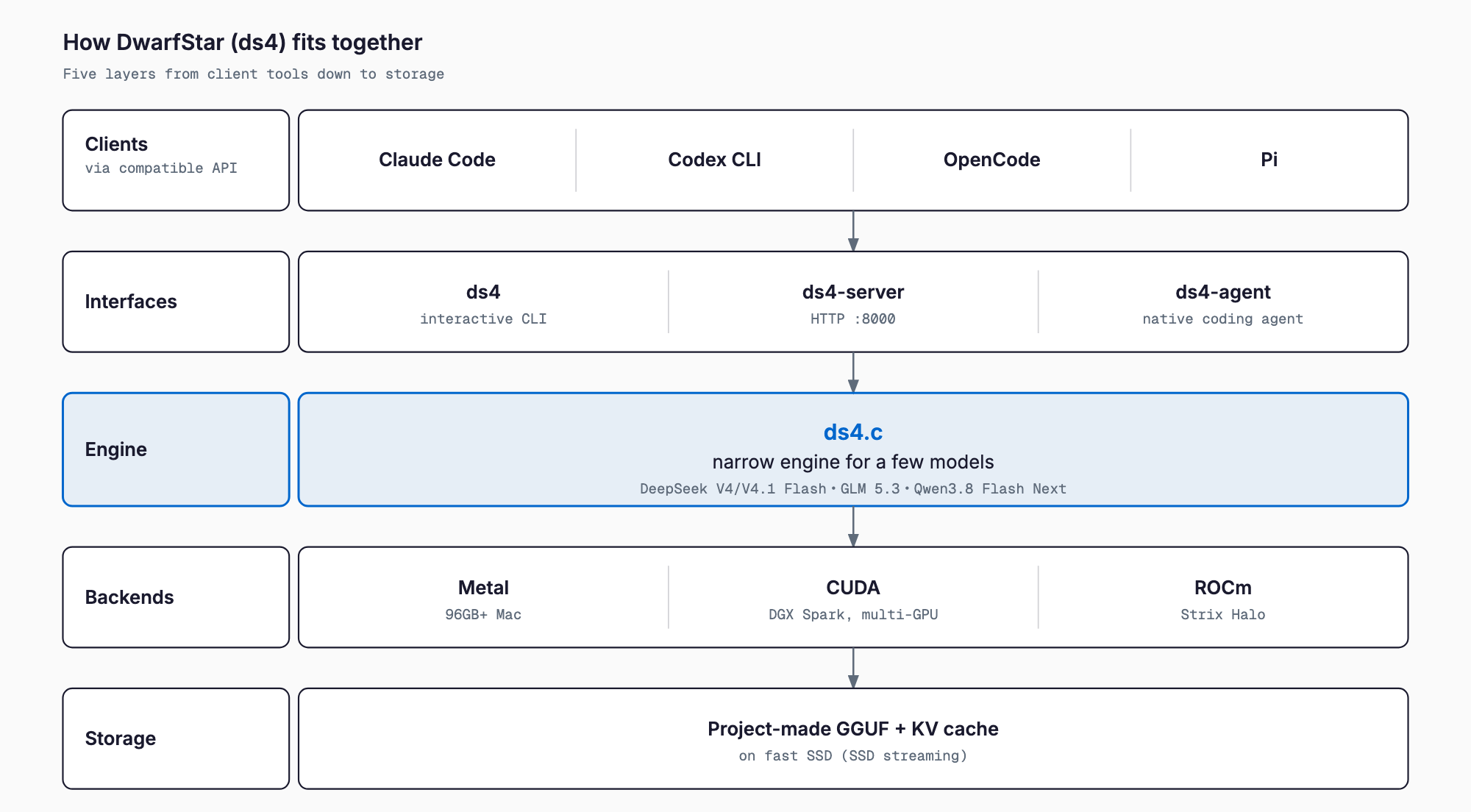1471x812 pixels.
Task: Click the diagram title "How DwarfStar (ds4) fits together"
Action: click(x=243, y=43)
